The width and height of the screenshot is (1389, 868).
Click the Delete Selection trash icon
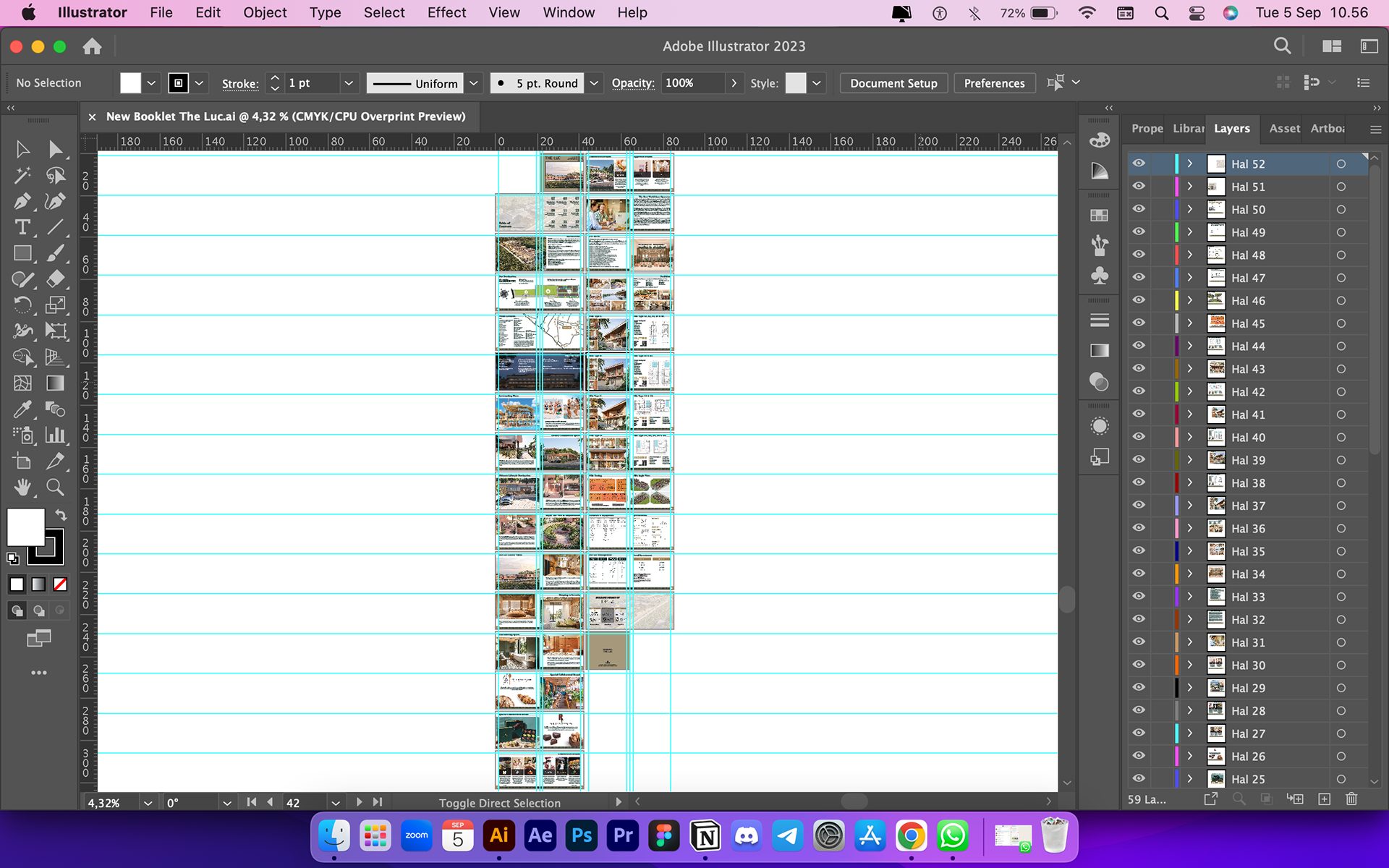[1351, 799]
